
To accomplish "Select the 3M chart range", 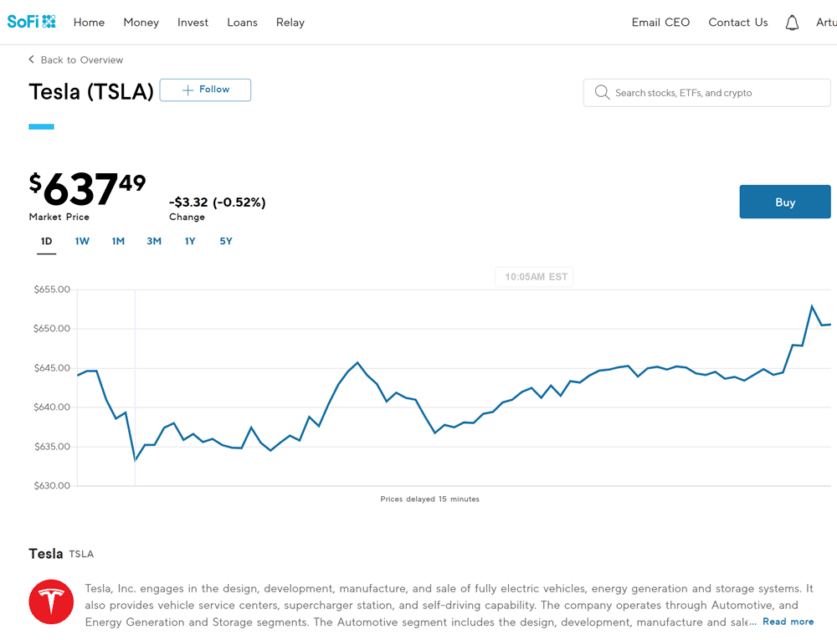I will (154, 241).
